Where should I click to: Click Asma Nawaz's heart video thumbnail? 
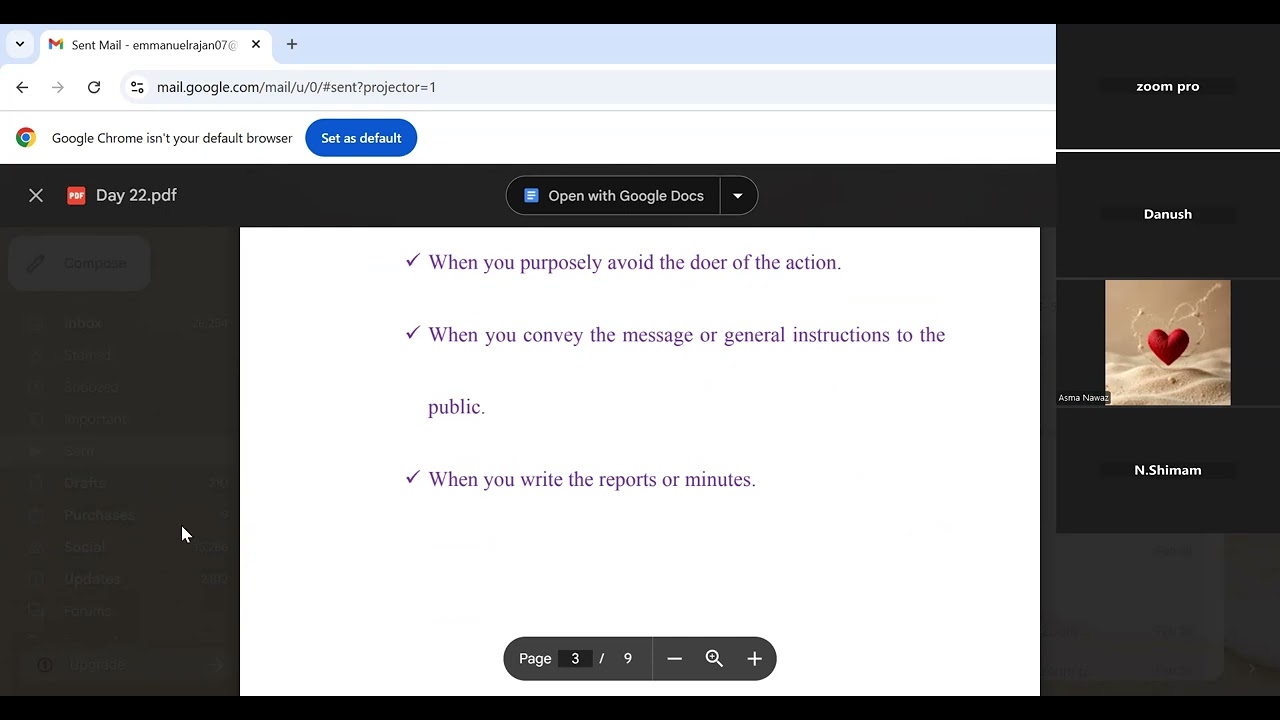(x=1168, y=342)
